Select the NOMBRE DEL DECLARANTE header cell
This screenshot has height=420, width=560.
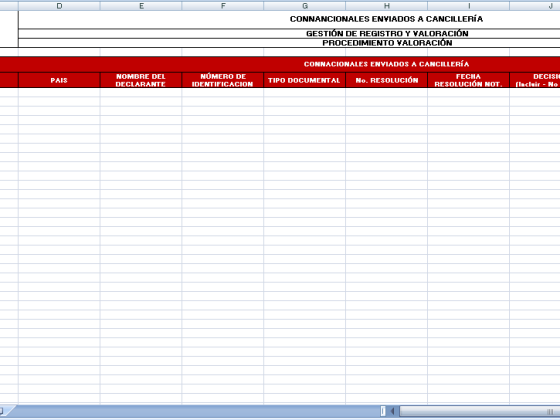(x=141, y=80)
